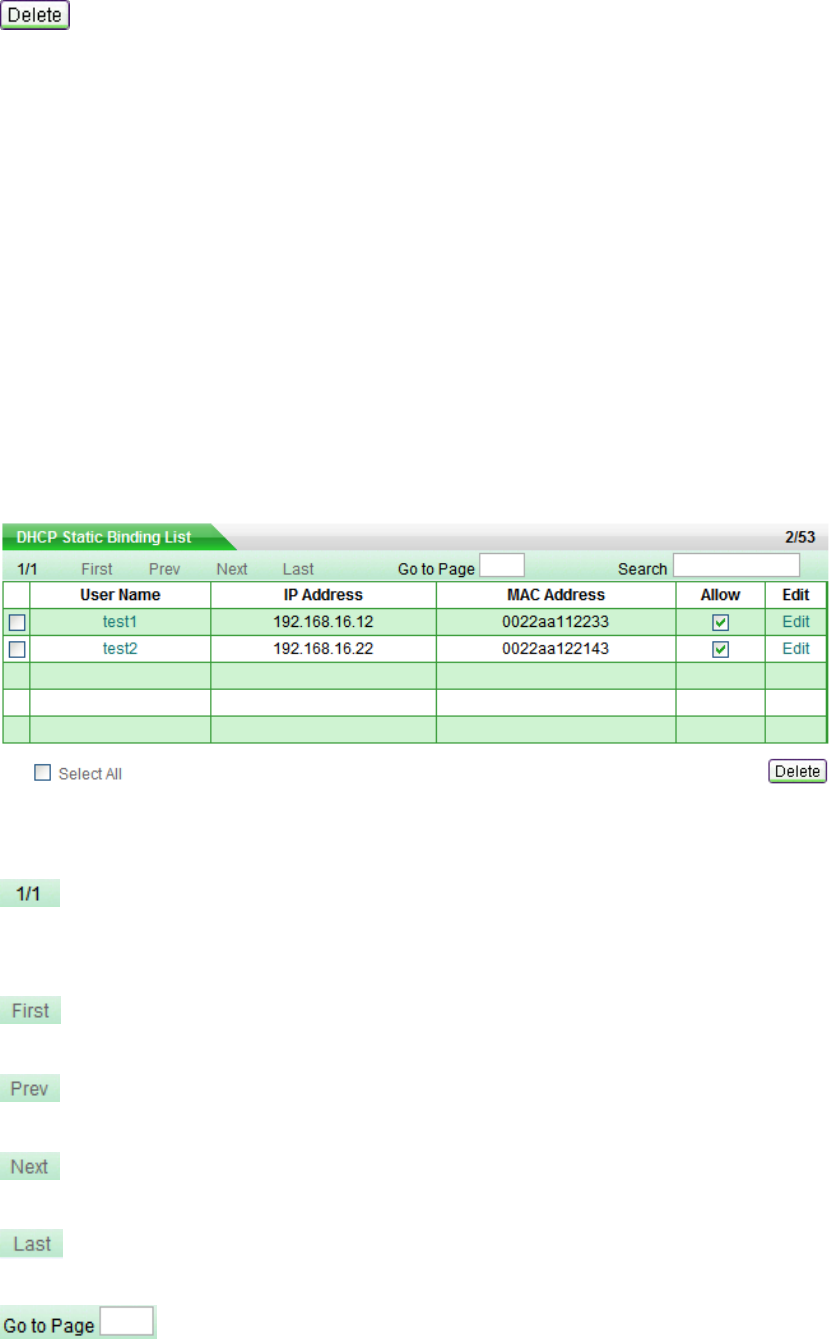Open the test1 user name link
The image size is (831, 1339).
(120, 622)
